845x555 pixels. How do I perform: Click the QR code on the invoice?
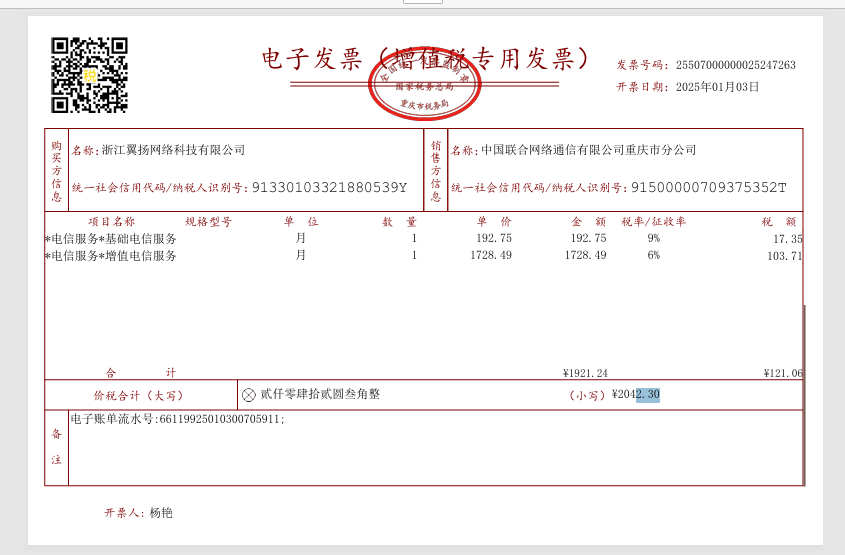[89, 75]
